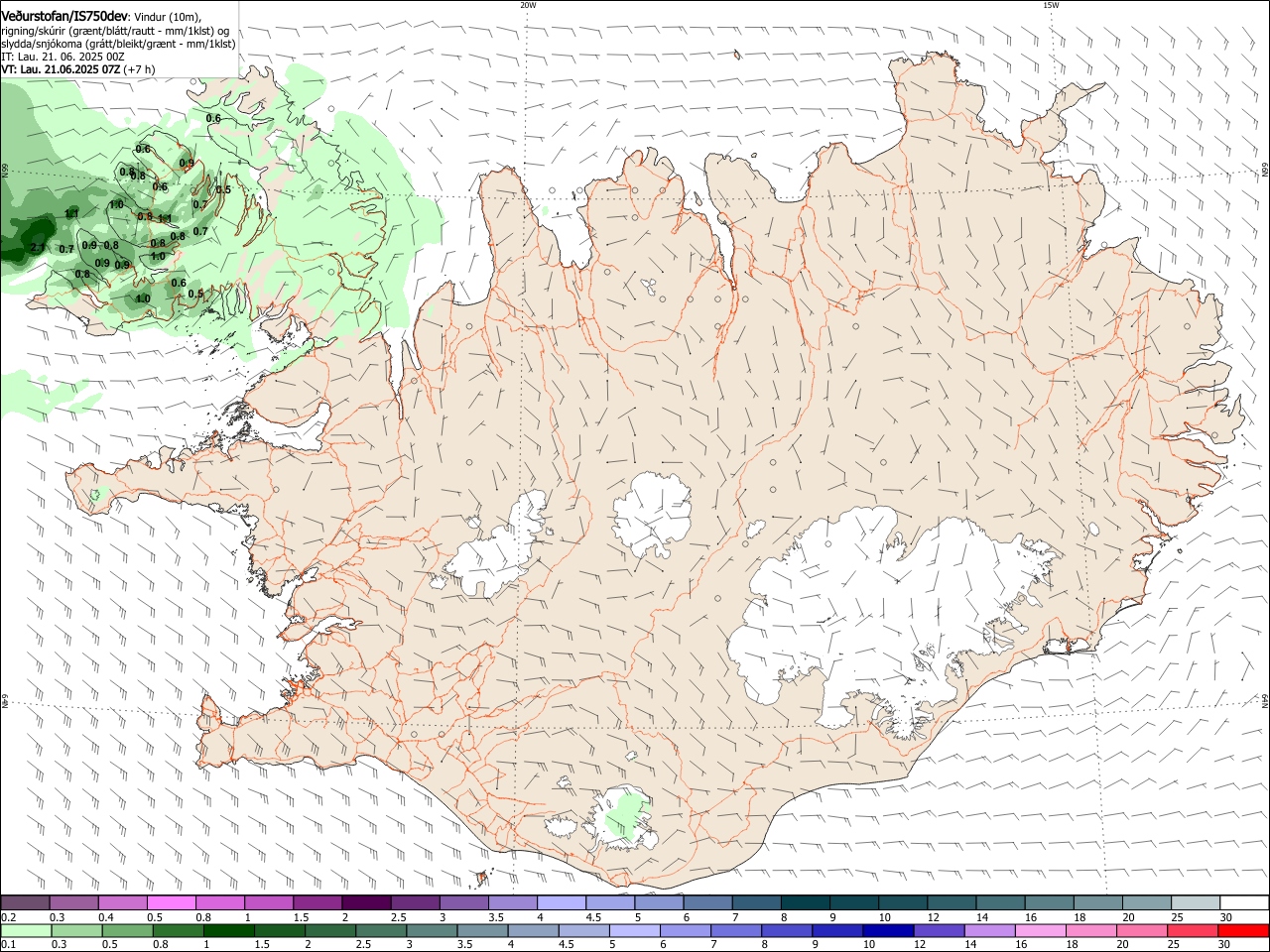Image resolution: width=1270 pixels, height=952 pixels.
Task: Pick the medium green 0.5 swatch in bottom row
Action: click(127, 930)
